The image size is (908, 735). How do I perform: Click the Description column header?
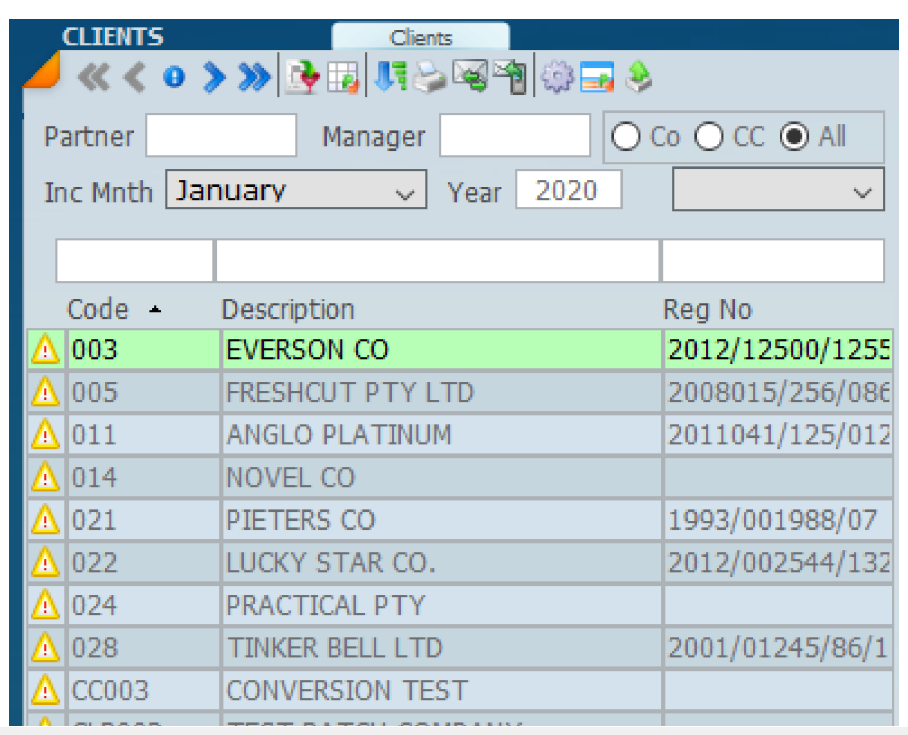288,309
